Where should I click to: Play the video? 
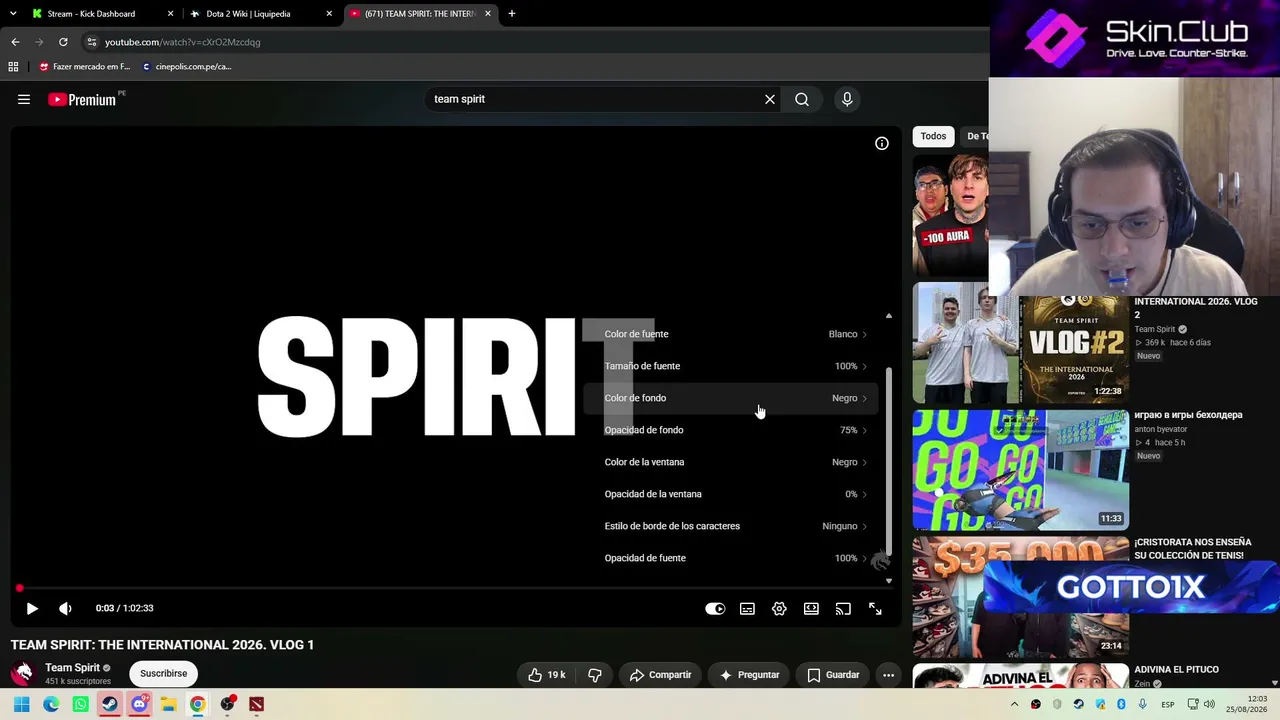(x=32, y=608)
